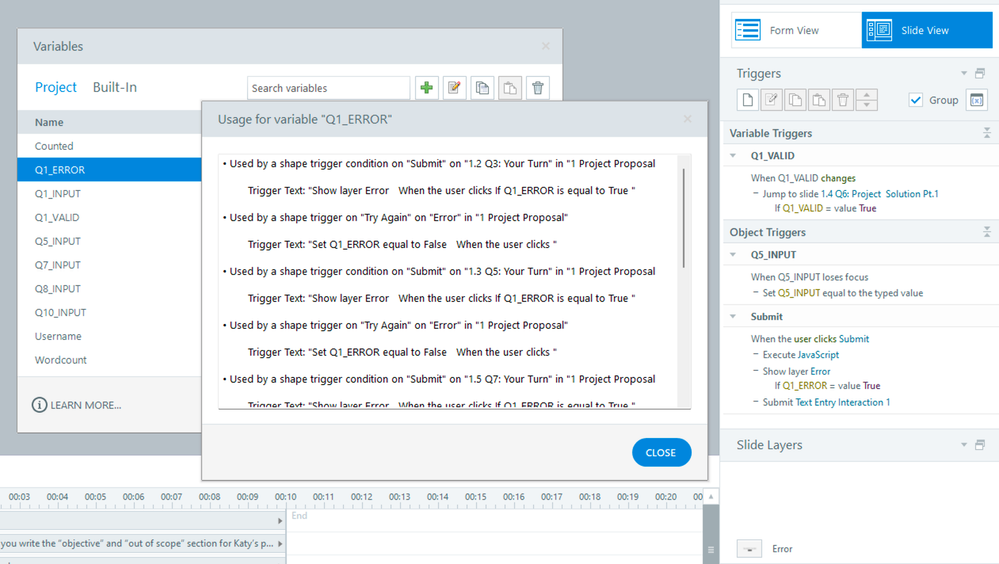Image resolution: width=999 pixels, height=564 pixels.
Task: Collapse the Q5_INPUT object trigger group
Action: (733, 254)
